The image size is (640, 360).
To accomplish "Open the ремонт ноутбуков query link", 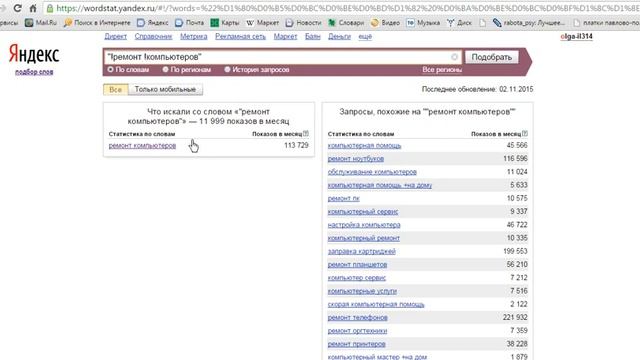I will pos(356,158).
